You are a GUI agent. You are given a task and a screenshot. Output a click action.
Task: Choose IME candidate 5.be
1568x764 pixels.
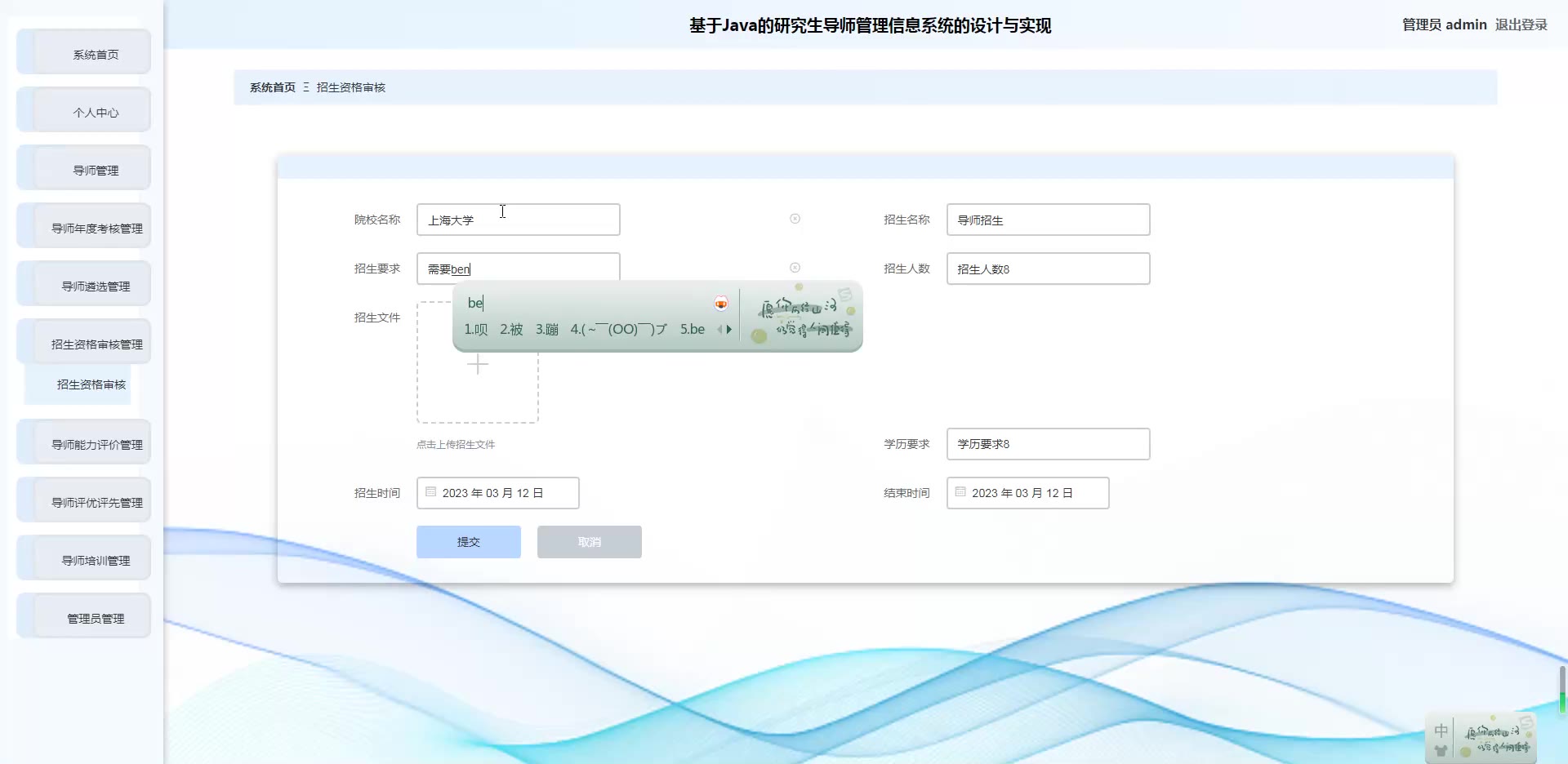693,330
